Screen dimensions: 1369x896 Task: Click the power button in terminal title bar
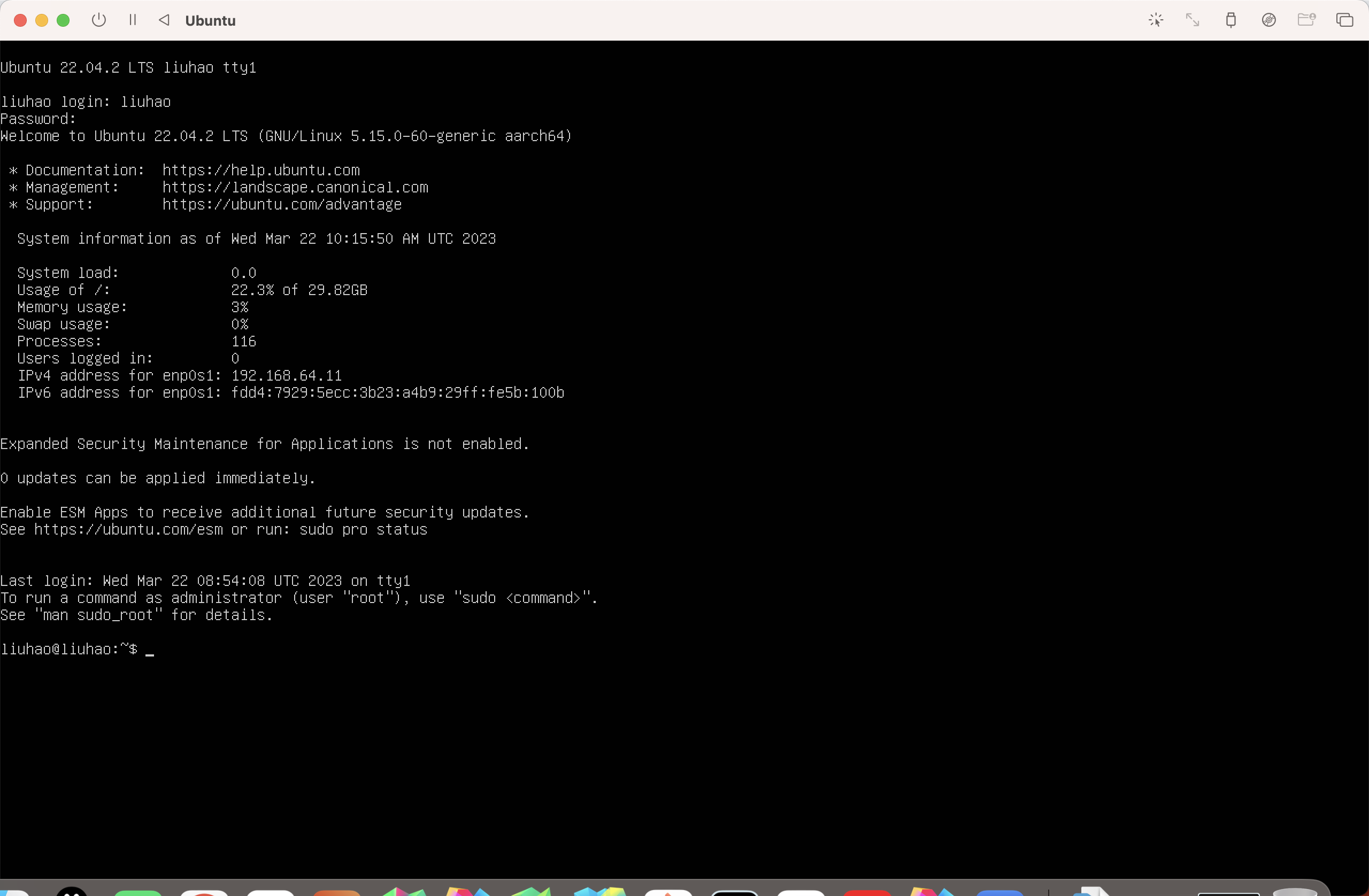click(x=99, y=20)
